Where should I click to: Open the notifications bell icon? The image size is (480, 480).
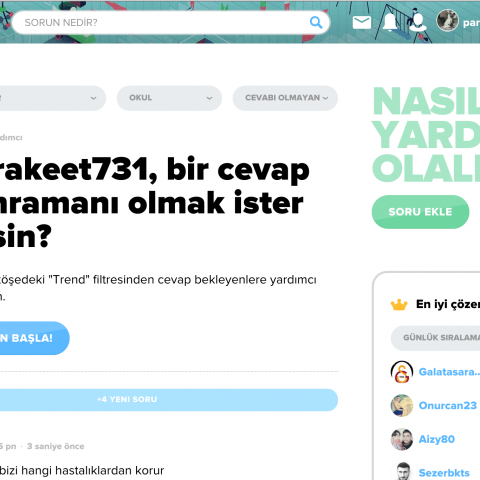(x=390, y=22)
